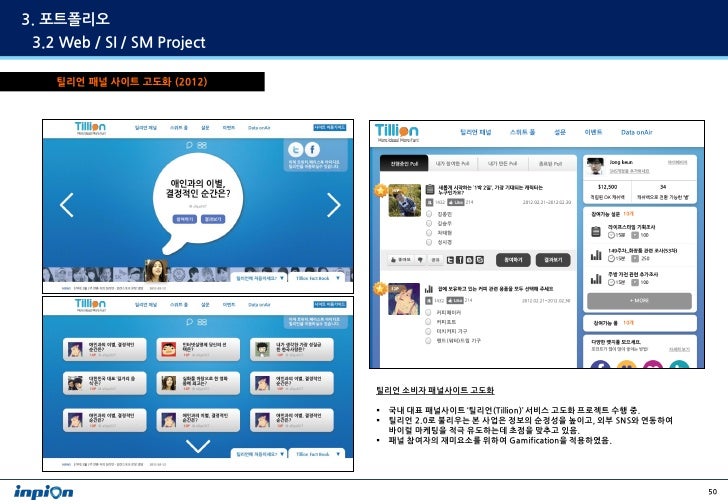Open Data onAir menu on speech-bubble page
Image resolution: width=728 pixels, height=504 pixels.
pos(259,128)
